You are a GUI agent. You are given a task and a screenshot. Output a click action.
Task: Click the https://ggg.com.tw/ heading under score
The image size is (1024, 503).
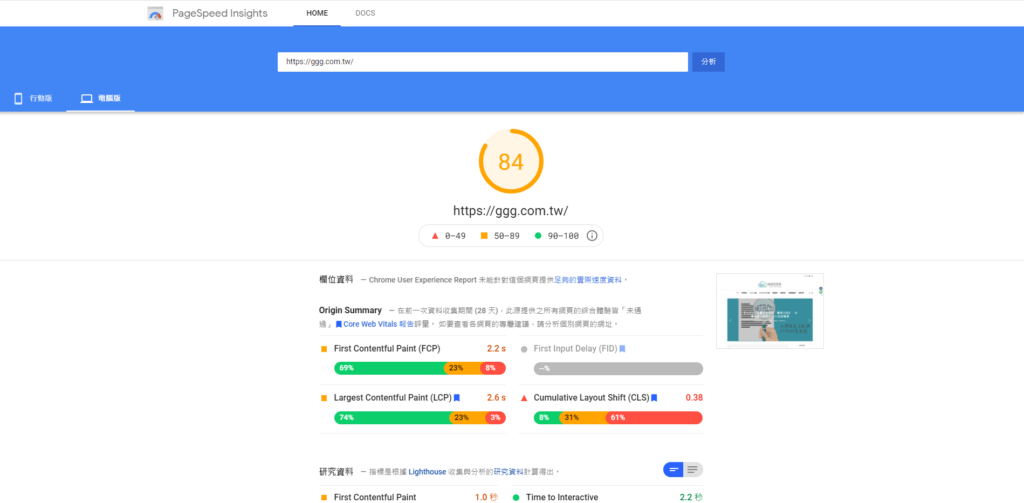tap(511, 211)
